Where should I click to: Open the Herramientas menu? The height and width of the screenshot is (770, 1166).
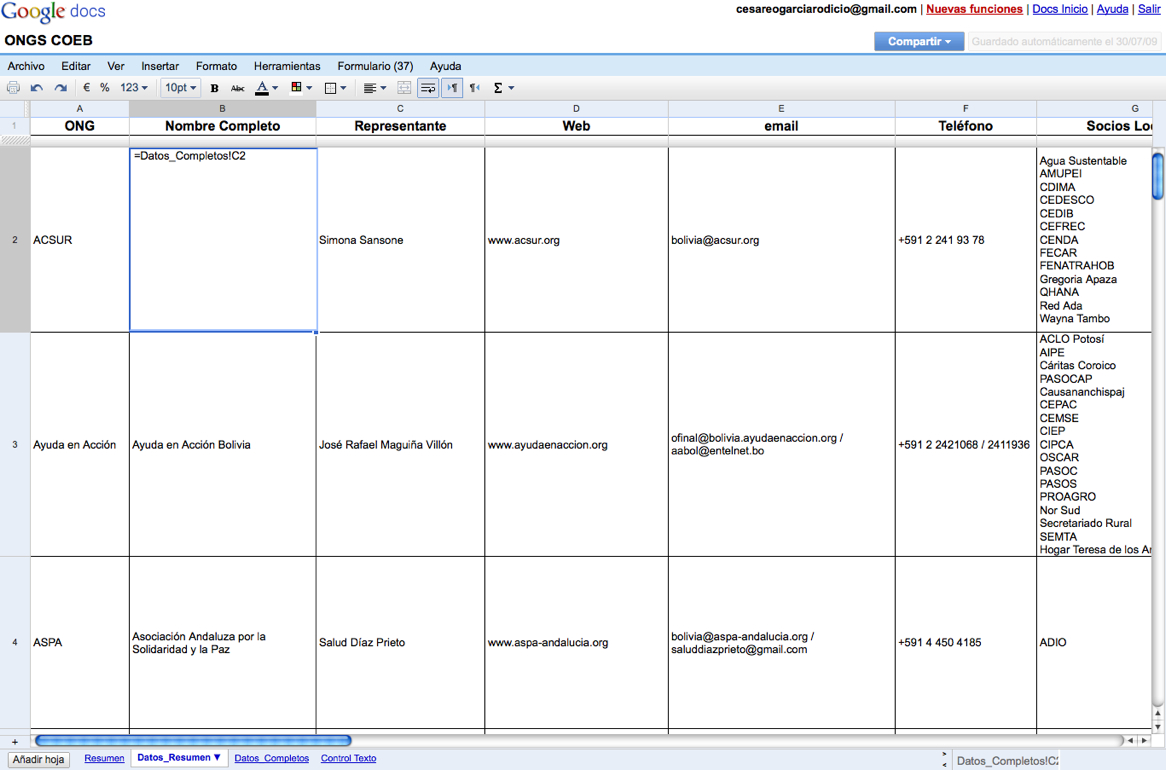click(287, 66)
